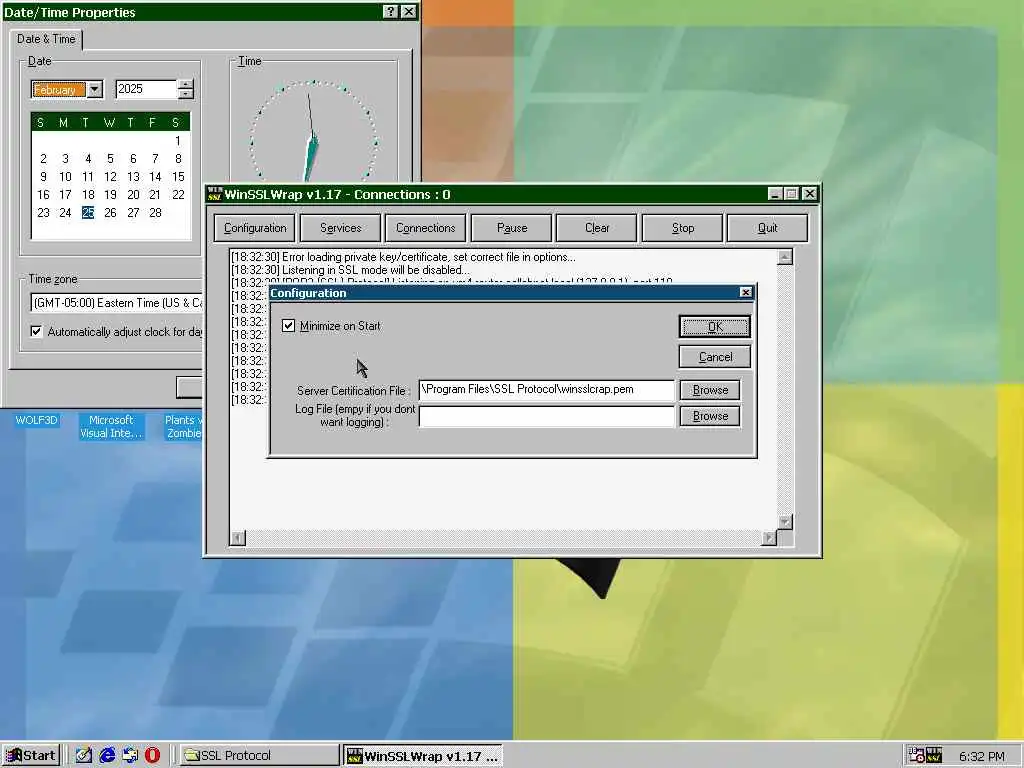Open the Eastern Time zone dropdown
The height and width of the screenshot is (768, 1024).
coord(117,303)
